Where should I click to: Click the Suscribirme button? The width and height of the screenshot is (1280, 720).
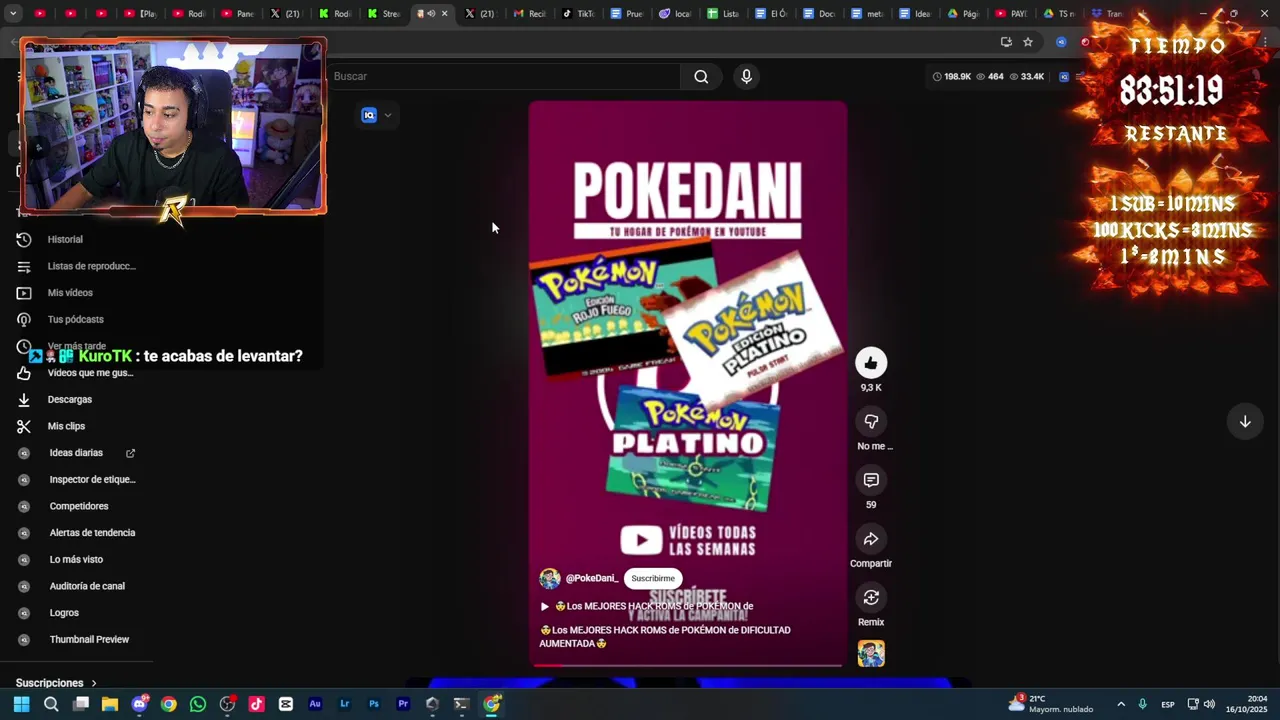coord(653,578)
